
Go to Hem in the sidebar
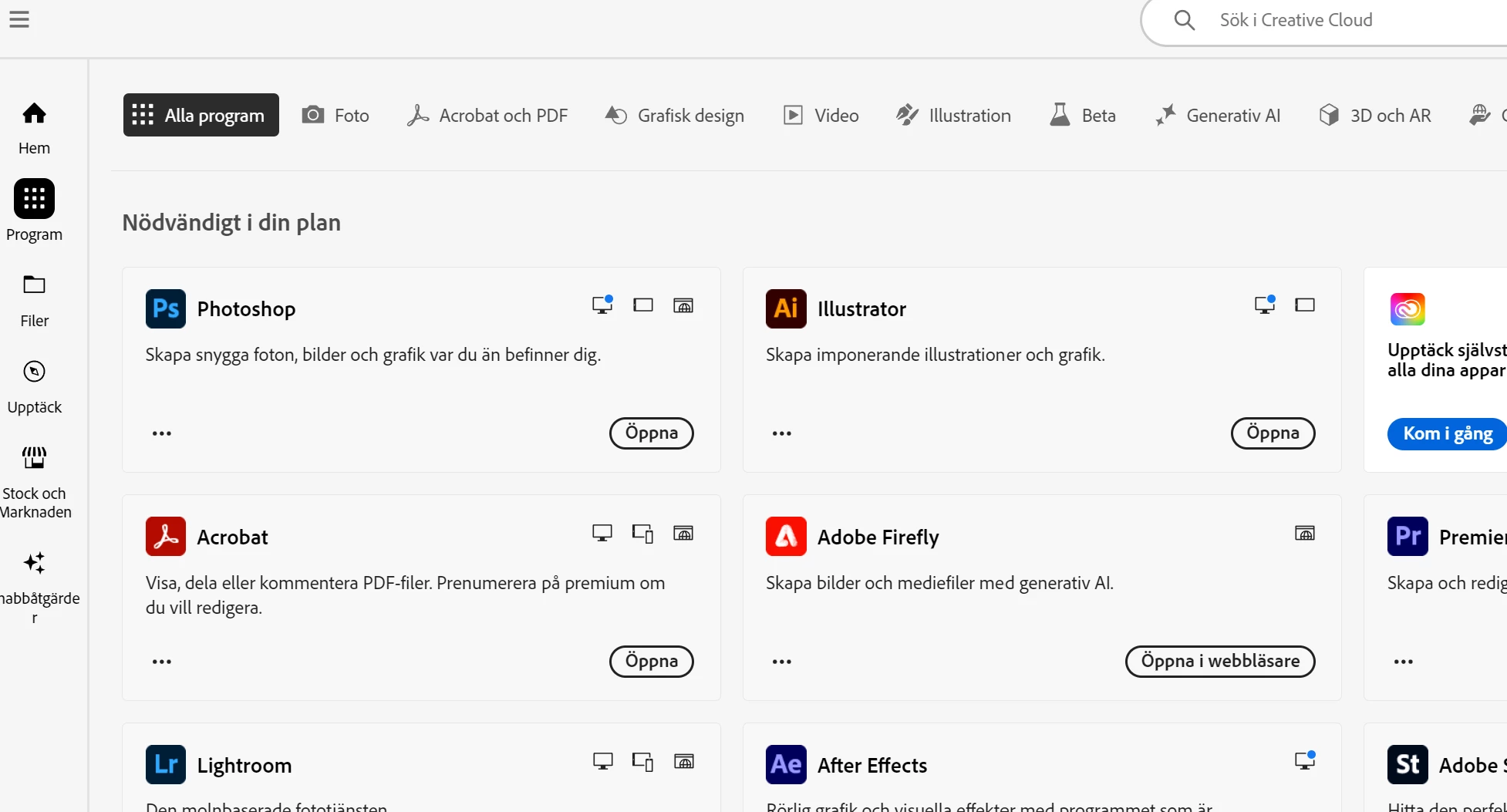pos(34,128)
